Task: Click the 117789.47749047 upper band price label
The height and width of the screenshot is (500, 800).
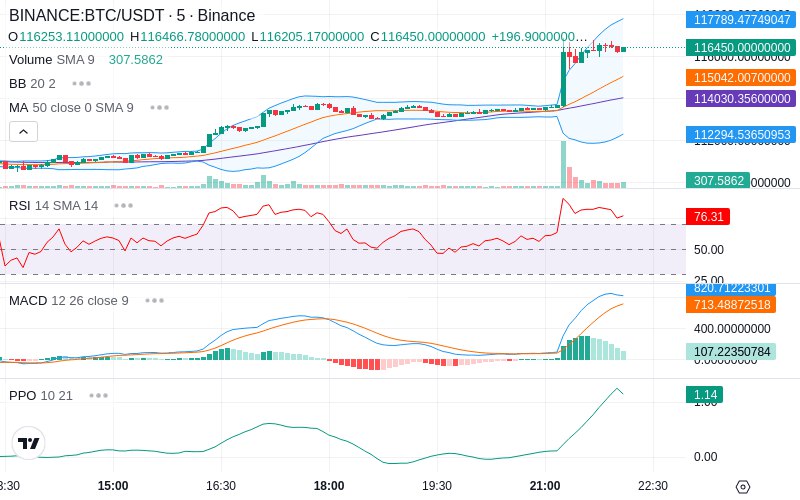Action: click(741, 20)
